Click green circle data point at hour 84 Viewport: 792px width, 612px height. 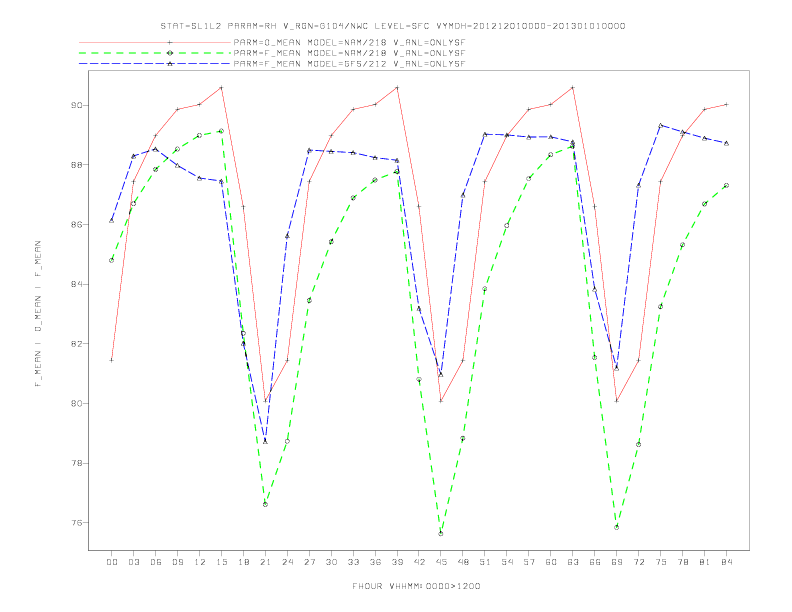point(726,186)
